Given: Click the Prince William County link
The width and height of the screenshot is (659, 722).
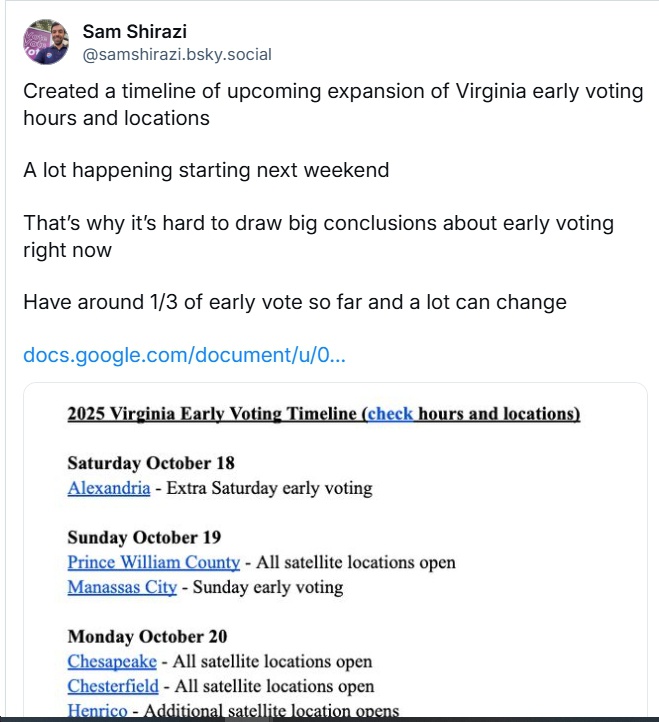Looking at the screenshot, I should coord(154,562).
